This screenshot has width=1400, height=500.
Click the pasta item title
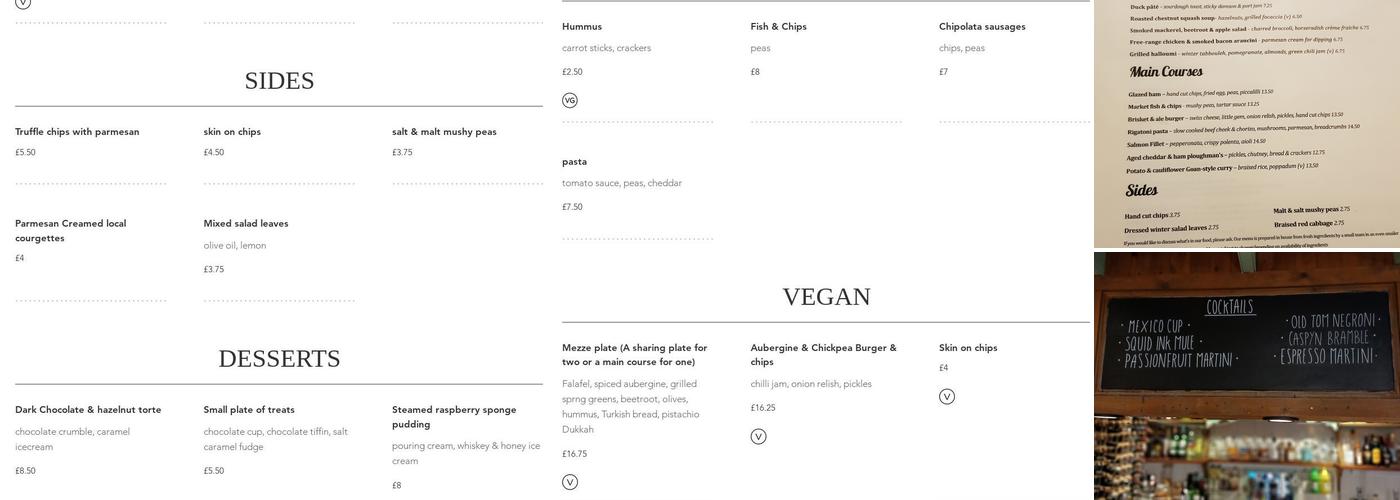pyautogui.click(x=574, y=162)
